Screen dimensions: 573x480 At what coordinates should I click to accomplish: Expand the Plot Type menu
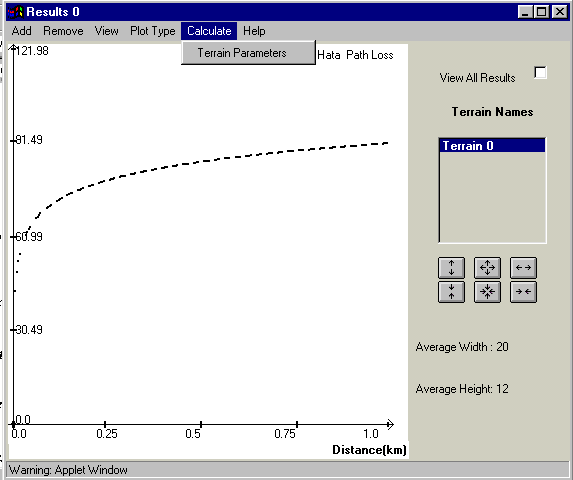click(153, 31)
